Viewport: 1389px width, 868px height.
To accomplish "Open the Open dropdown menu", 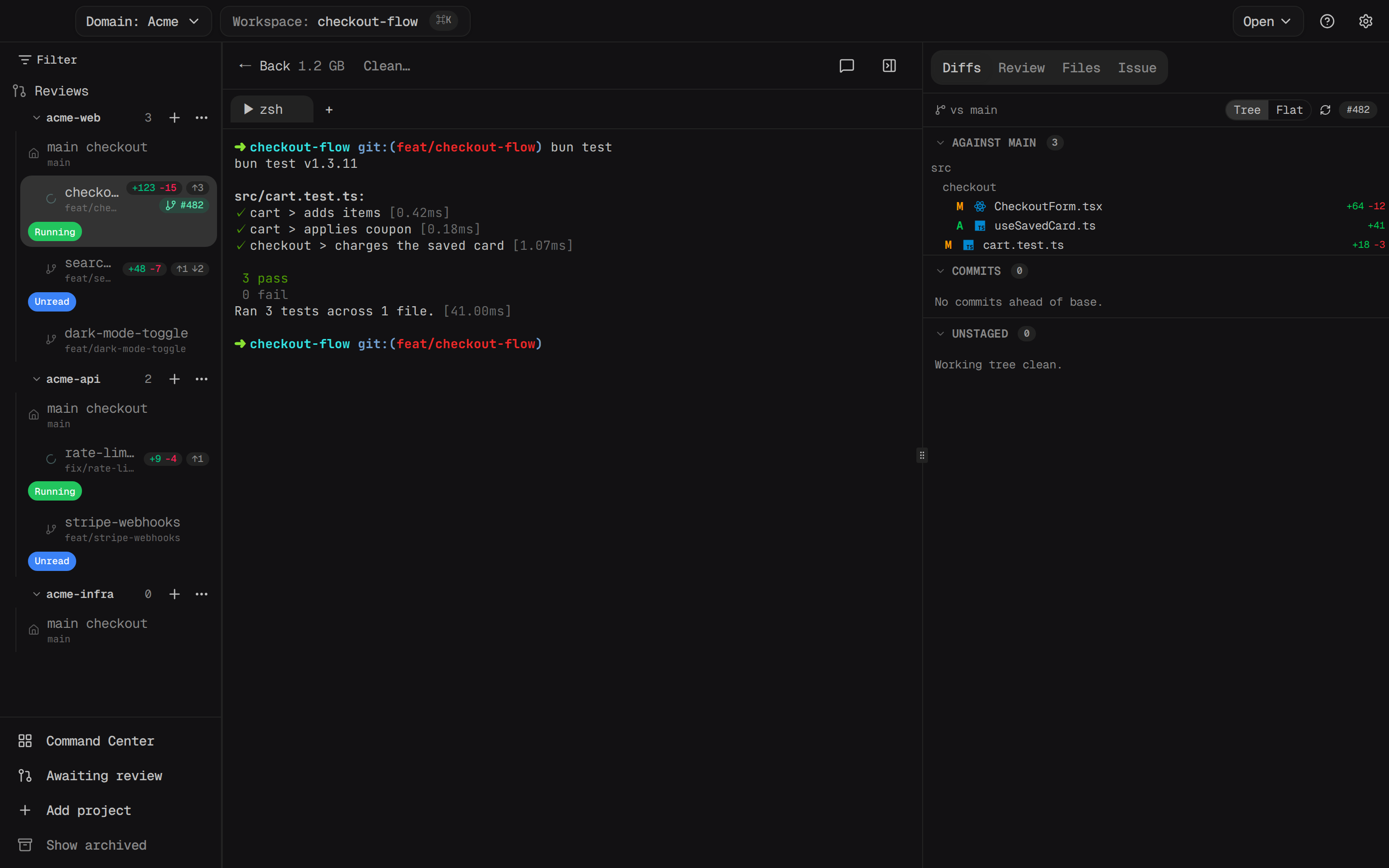I will pyautogui.click(x=1267, y=21).
